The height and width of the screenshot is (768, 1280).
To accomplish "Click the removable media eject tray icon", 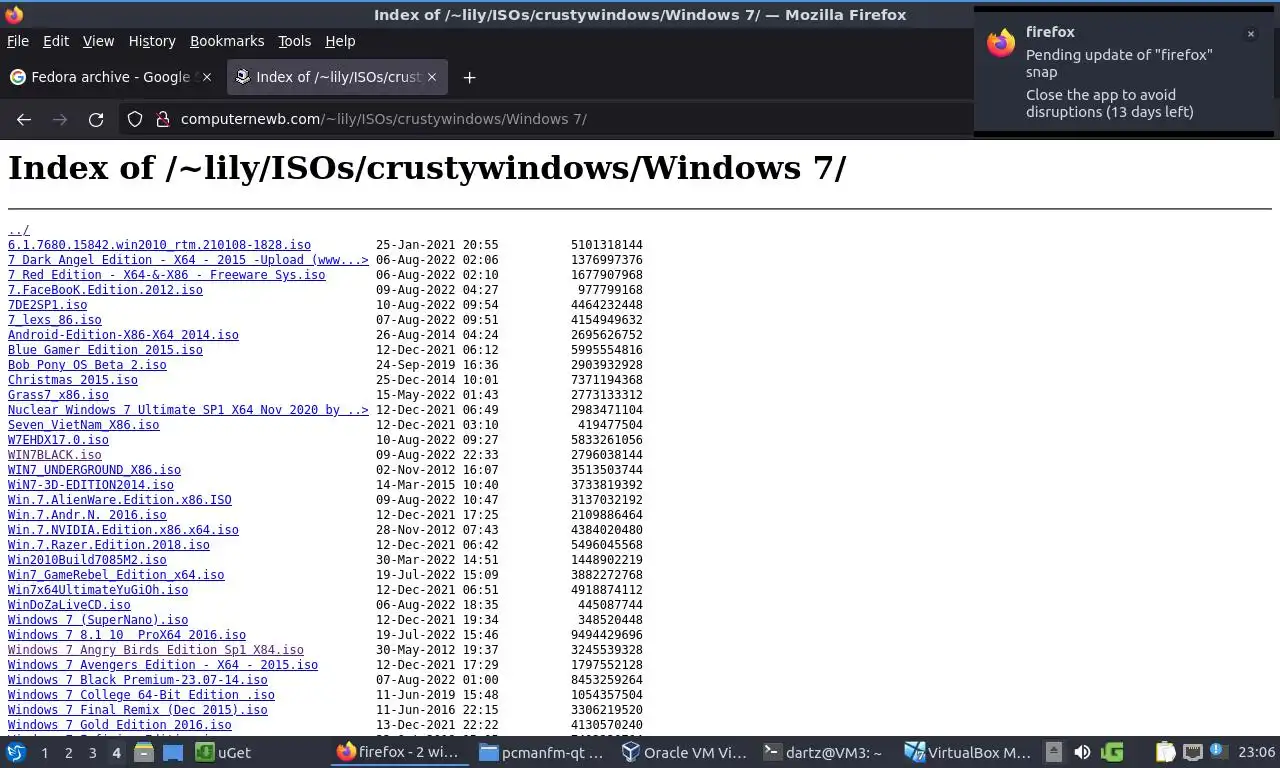I will 1054,752.
